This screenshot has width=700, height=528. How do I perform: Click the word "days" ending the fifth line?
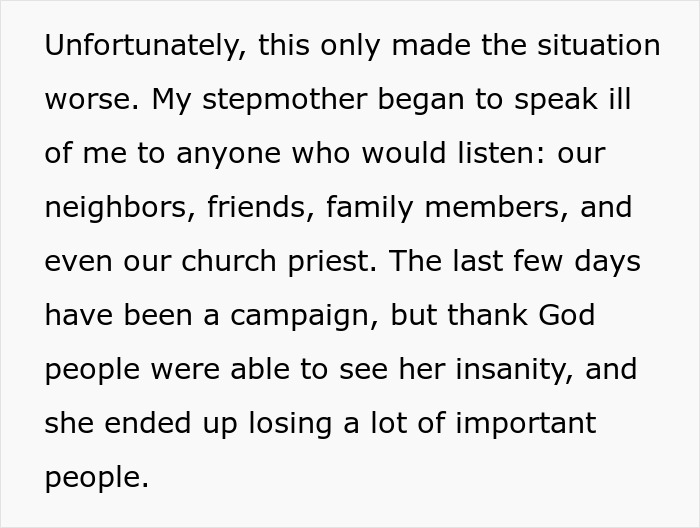[x=607, y=262]
